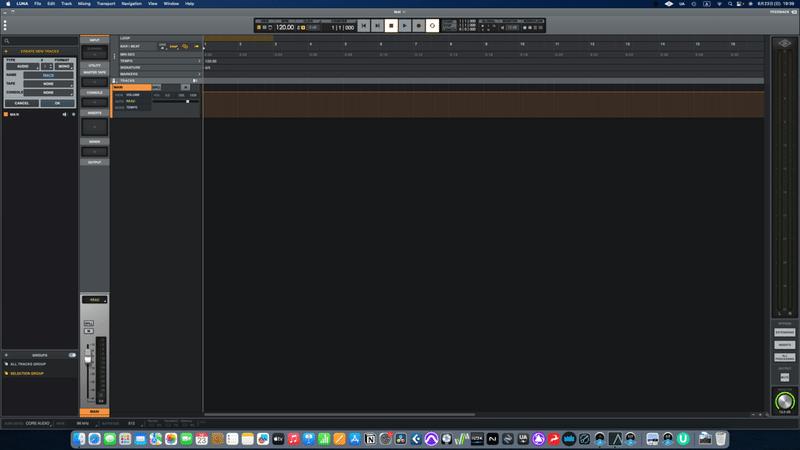
Task: Click the plus icon beside Create New Tracks
Action: pyautogui.click(x=6, y=51)
